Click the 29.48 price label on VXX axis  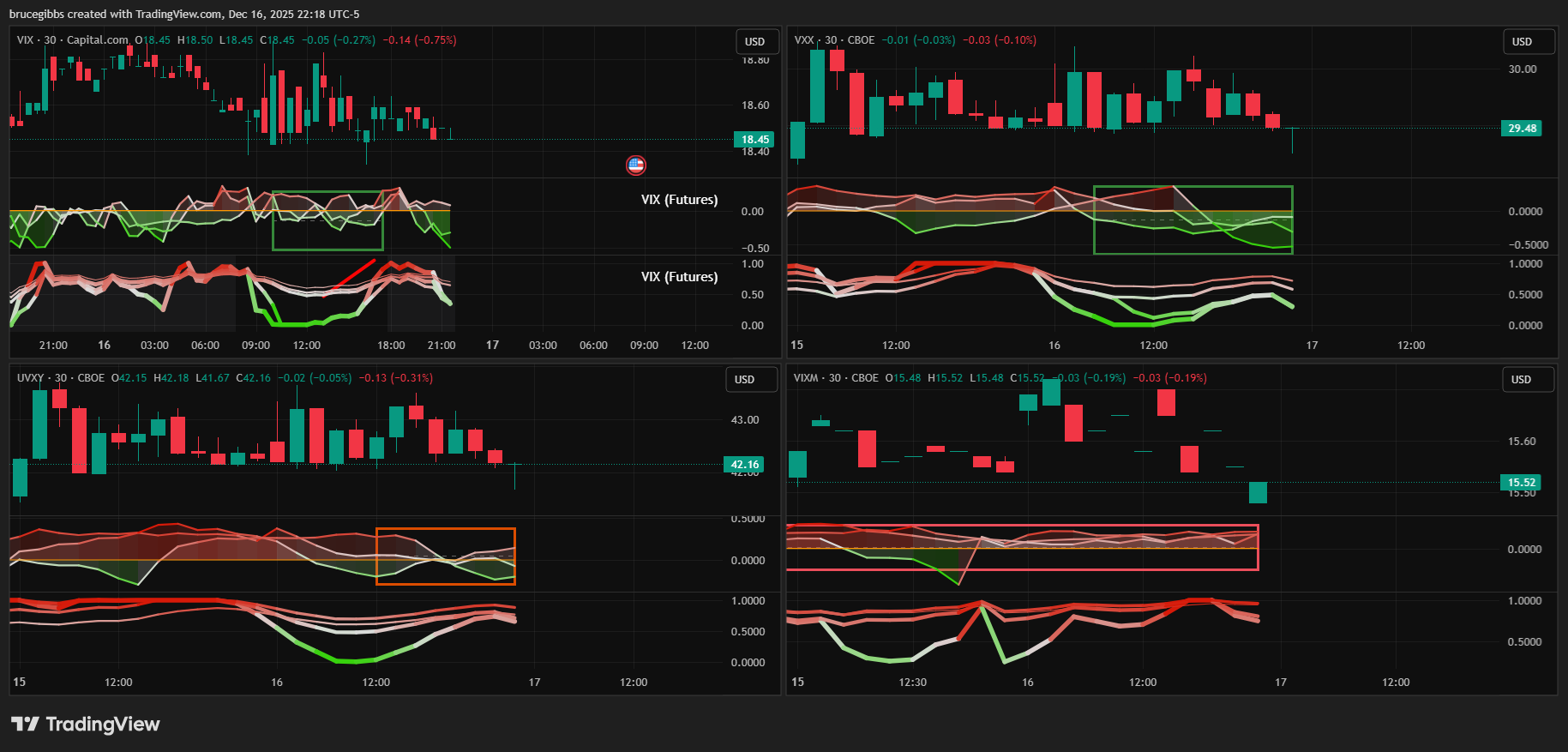[x=1522, y=129]
